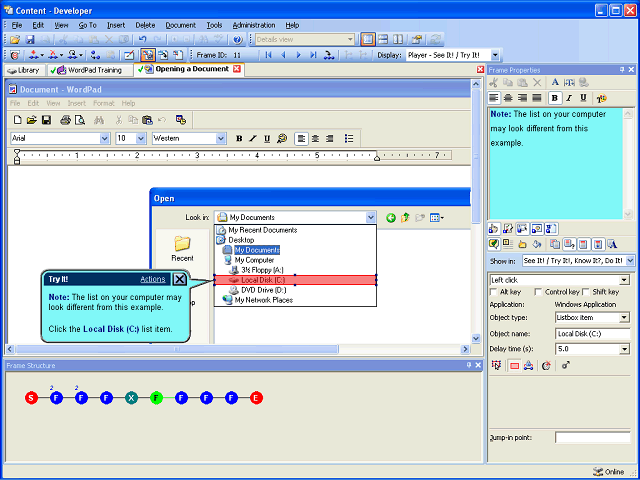Image resolution: width=640 pixels, height=480 pixels.
Task: Open dropdown arrow beside Insert frame icon
Action: (x=42, y=55)
